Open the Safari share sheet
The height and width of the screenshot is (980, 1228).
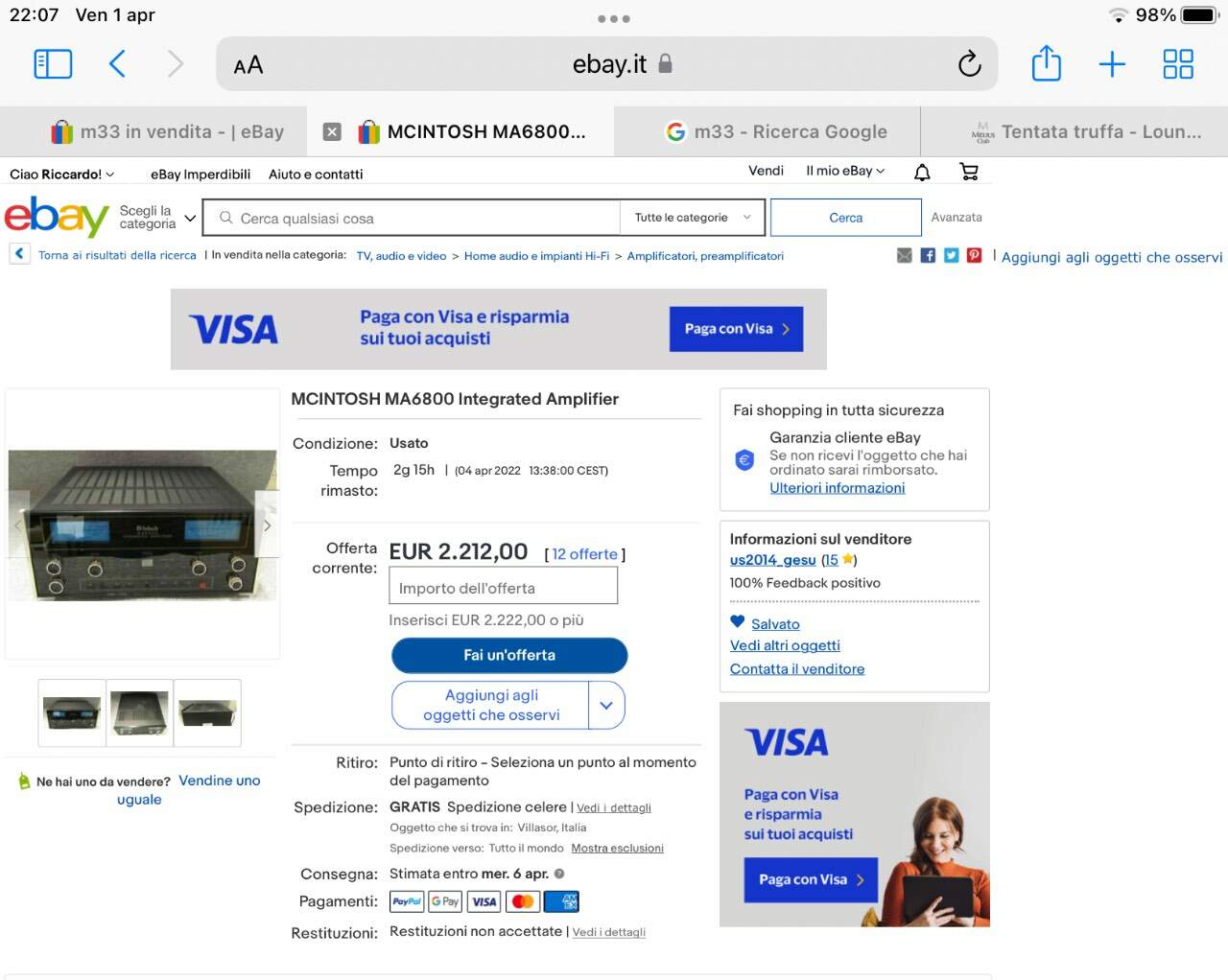click(x=1046, y=63)
